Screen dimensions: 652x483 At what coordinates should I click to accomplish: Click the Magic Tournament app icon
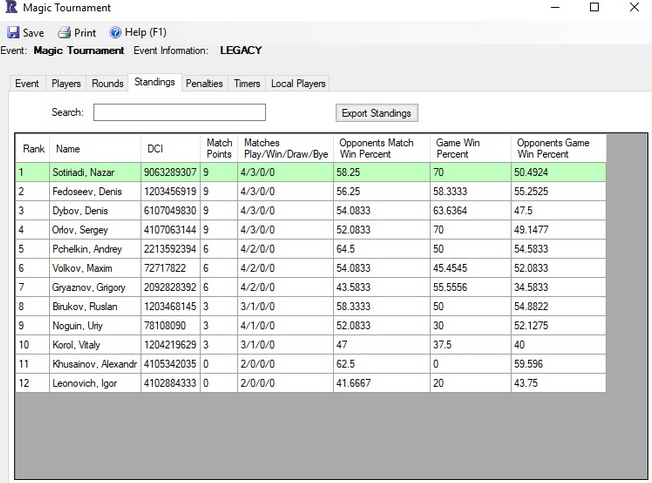[x=11, y=8]
